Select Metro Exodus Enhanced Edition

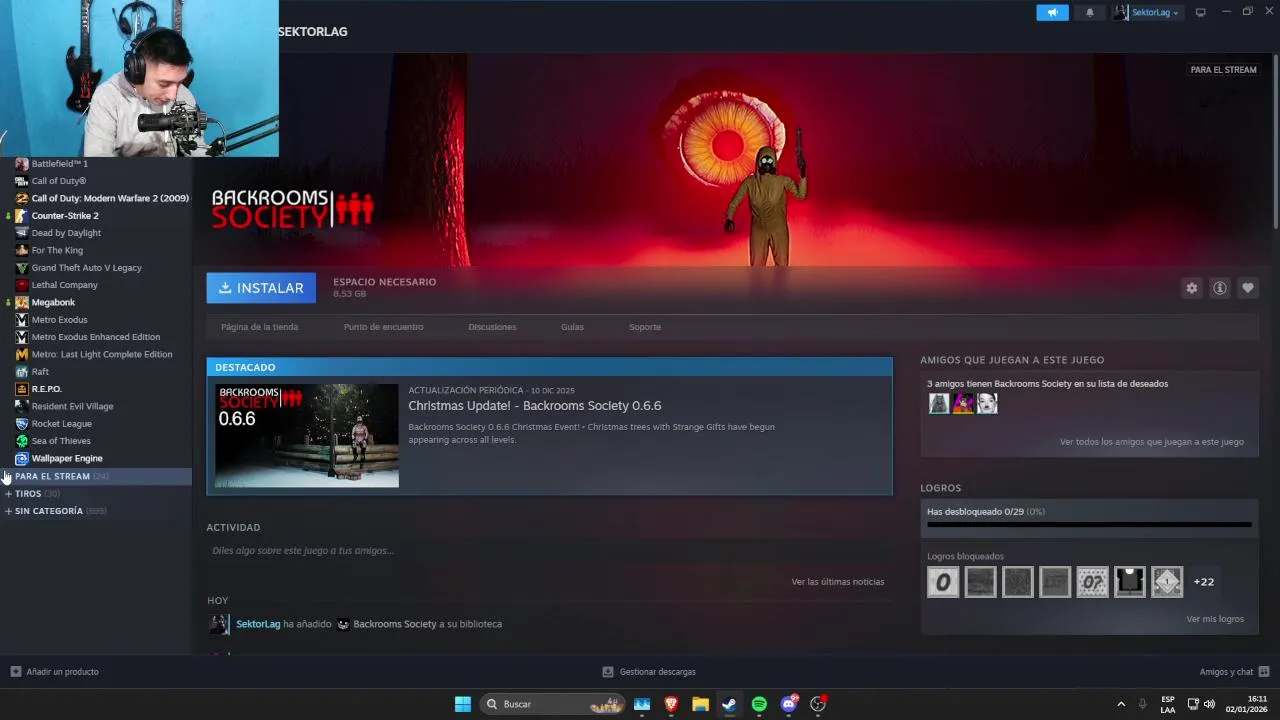pos(96,337)
